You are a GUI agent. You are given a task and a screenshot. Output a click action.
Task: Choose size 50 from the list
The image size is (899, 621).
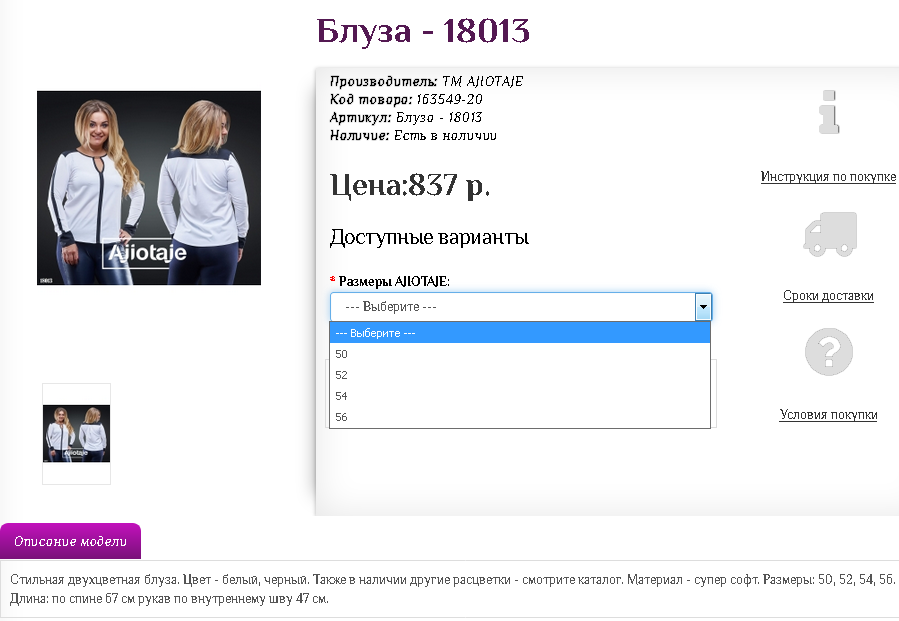[x=520, y=354]
